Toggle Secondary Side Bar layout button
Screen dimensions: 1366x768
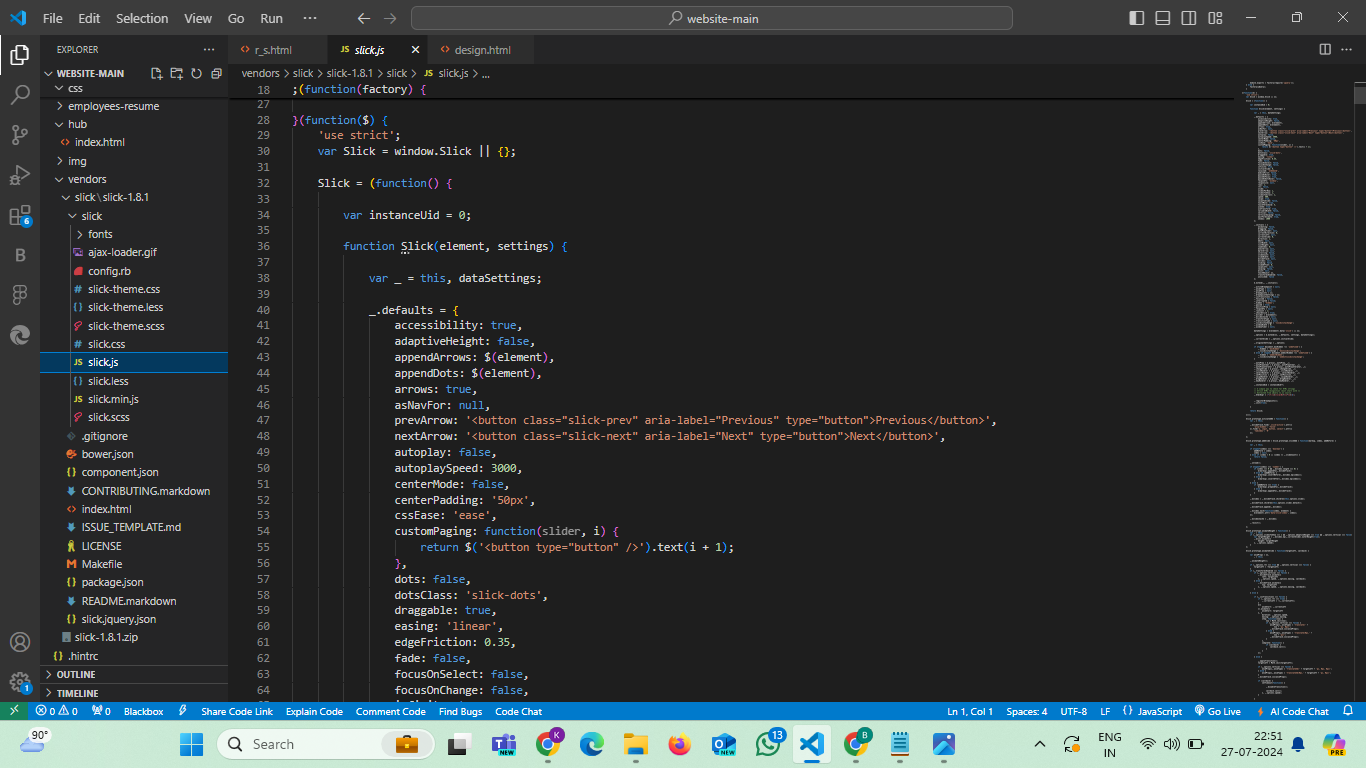(x=1189, y=18)
